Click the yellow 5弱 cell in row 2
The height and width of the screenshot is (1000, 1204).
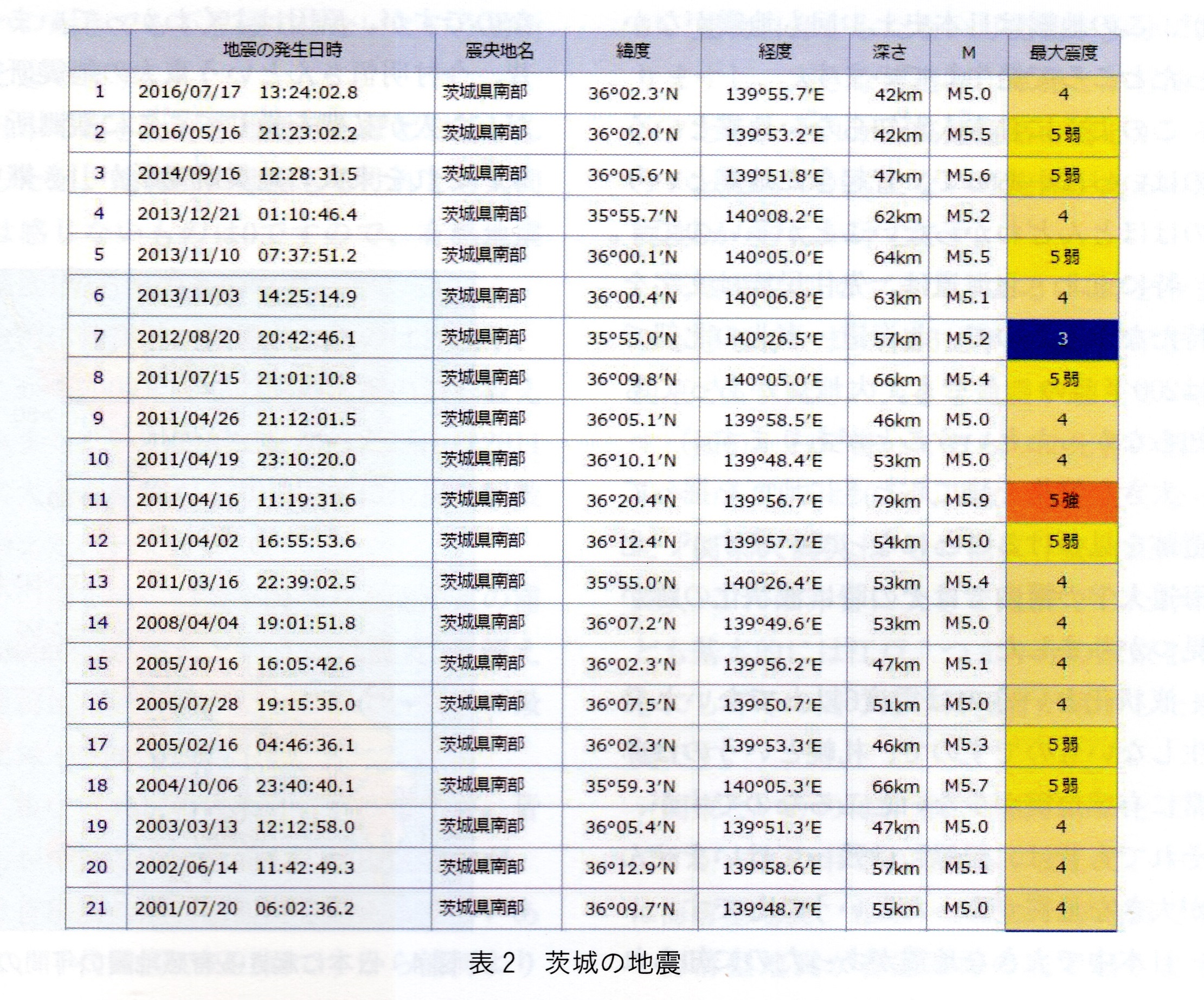1064,135
